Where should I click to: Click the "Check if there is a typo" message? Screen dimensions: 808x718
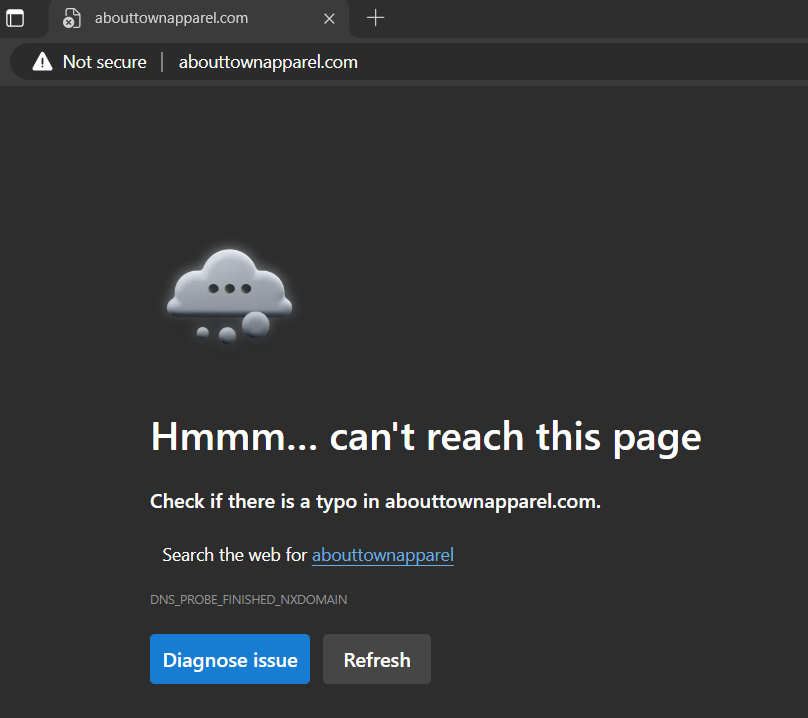[375, 501]
